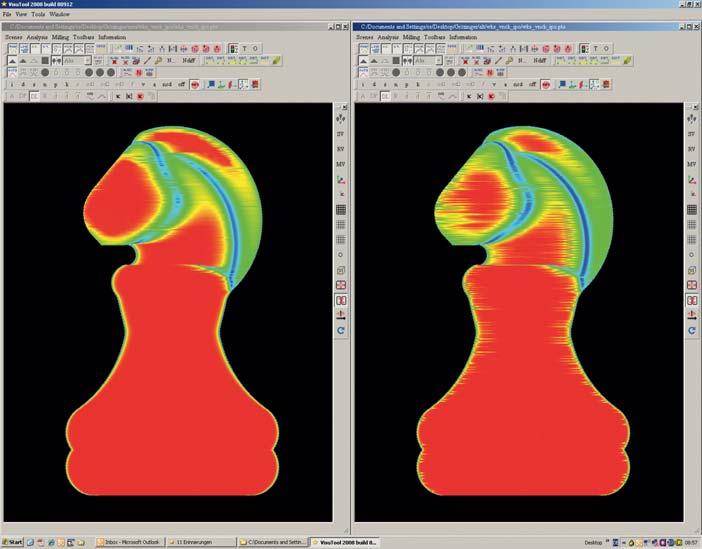Toggle the DL button in right window bottom toolbar row
The width and height of the screenshot is (702, 549).
[385, 96]
